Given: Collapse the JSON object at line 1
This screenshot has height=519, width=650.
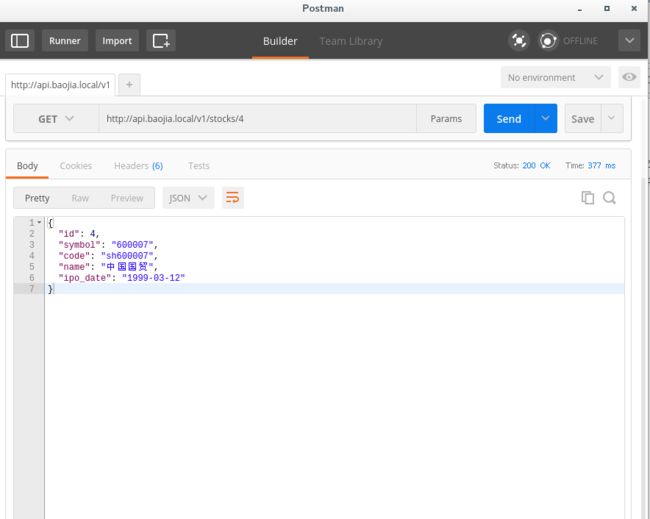Looking at the screenshot, I should 39,223.
